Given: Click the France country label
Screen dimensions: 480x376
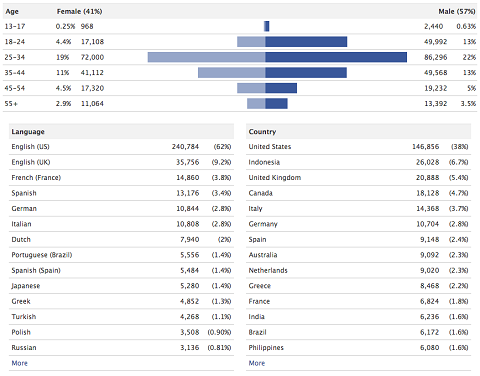Looking at the screenshot, I should click(259, 301).
